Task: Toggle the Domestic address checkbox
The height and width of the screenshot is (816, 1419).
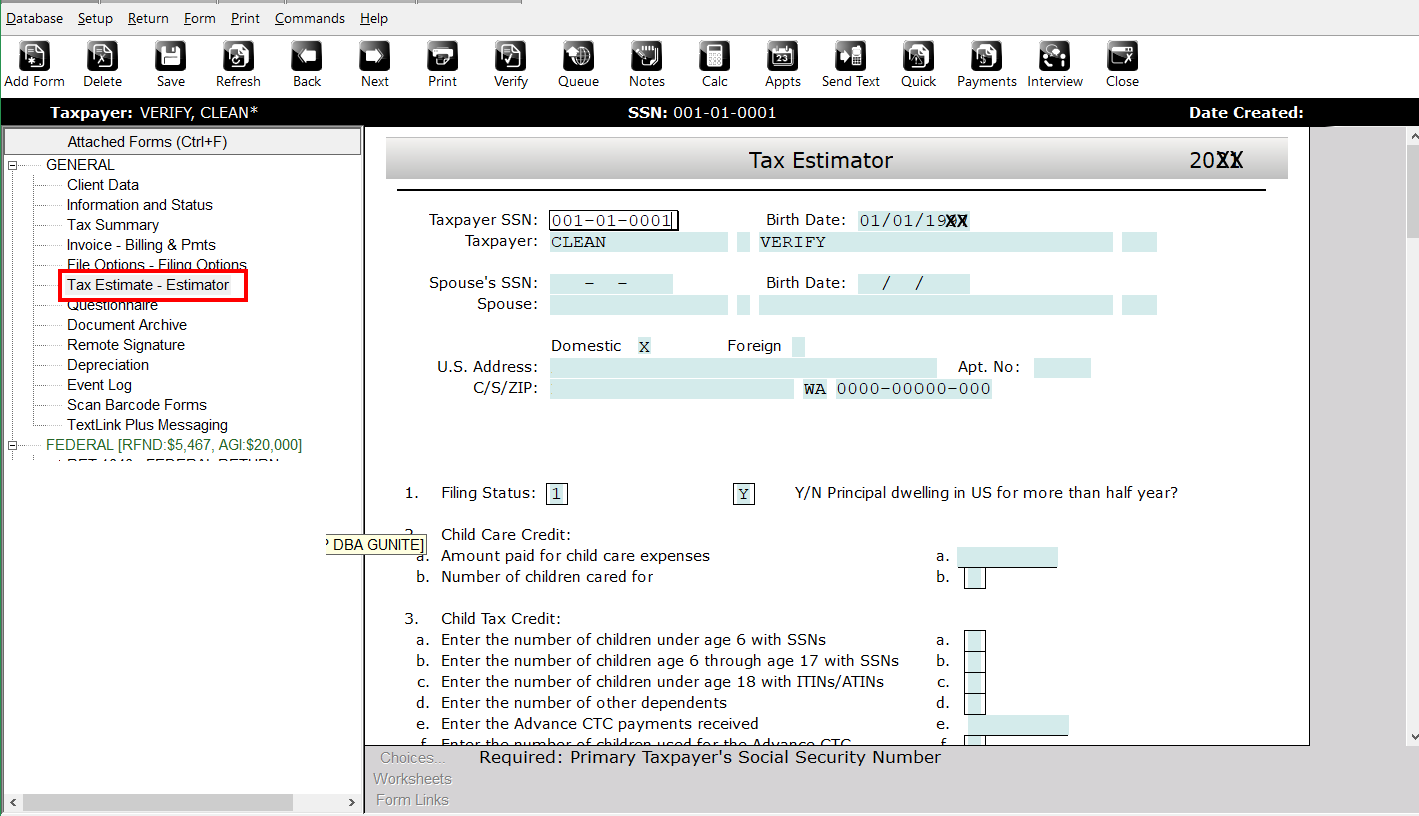Action: (x=644, y=346)
